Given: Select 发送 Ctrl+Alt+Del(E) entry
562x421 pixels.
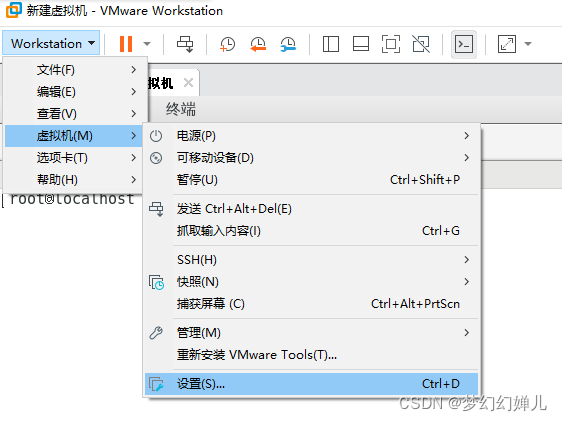Looking at the screenshot, I should point(311,209).
